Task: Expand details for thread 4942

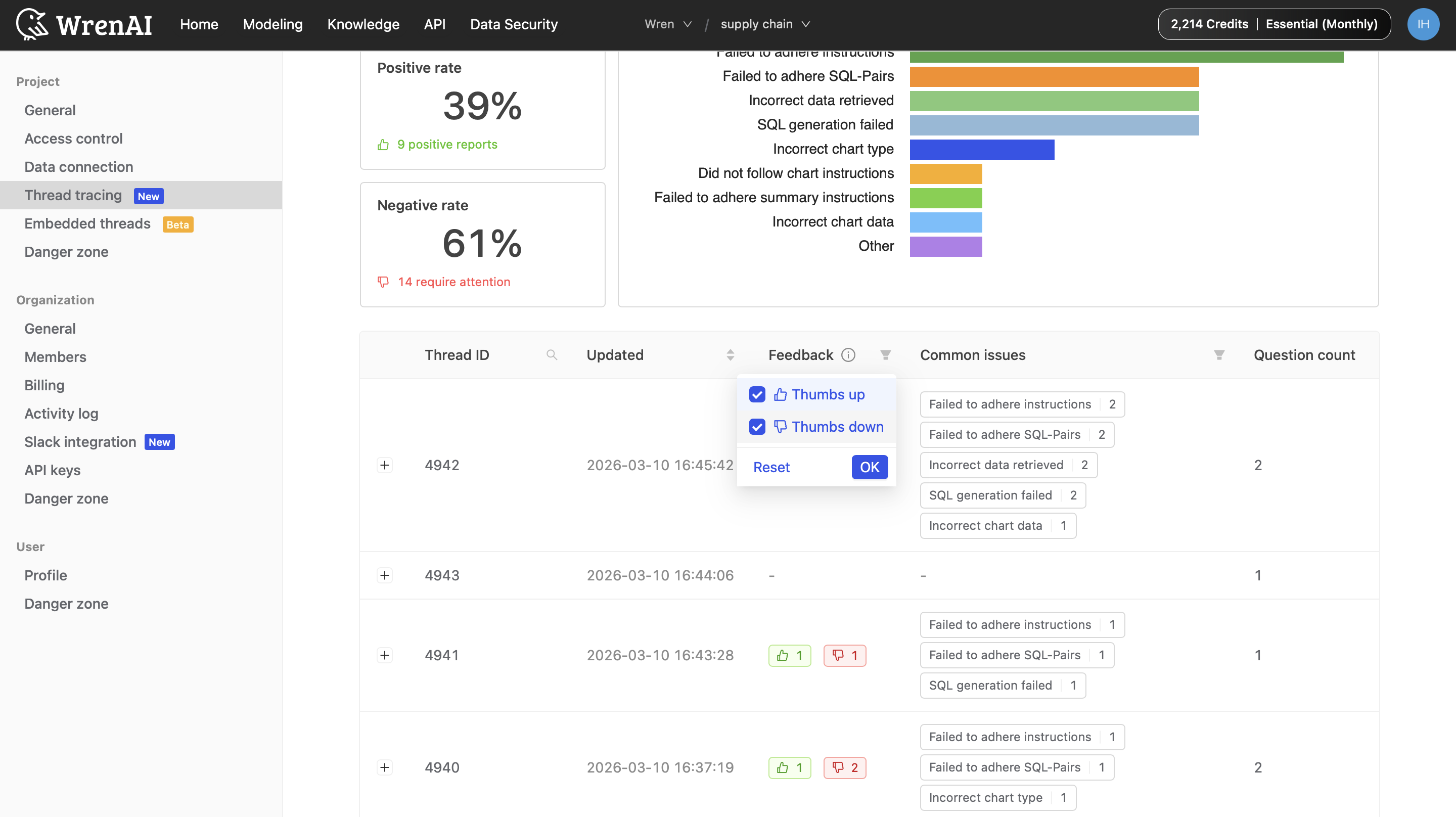Action: coord(385,465)
